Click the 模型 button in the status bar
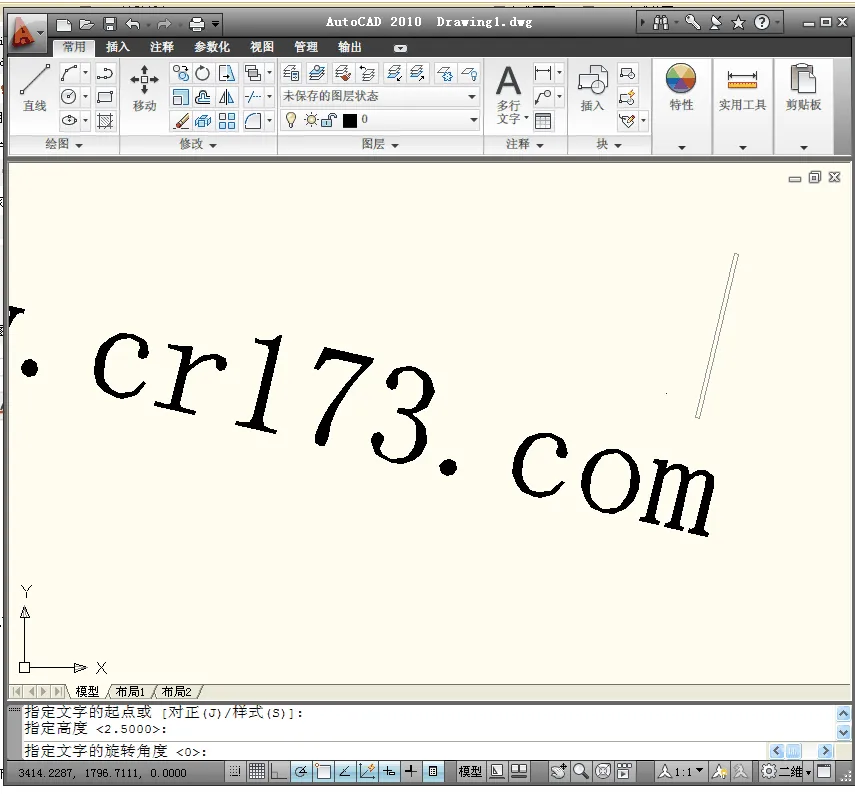The height and width of the screenshot is (794, 855). coord(470,772)
